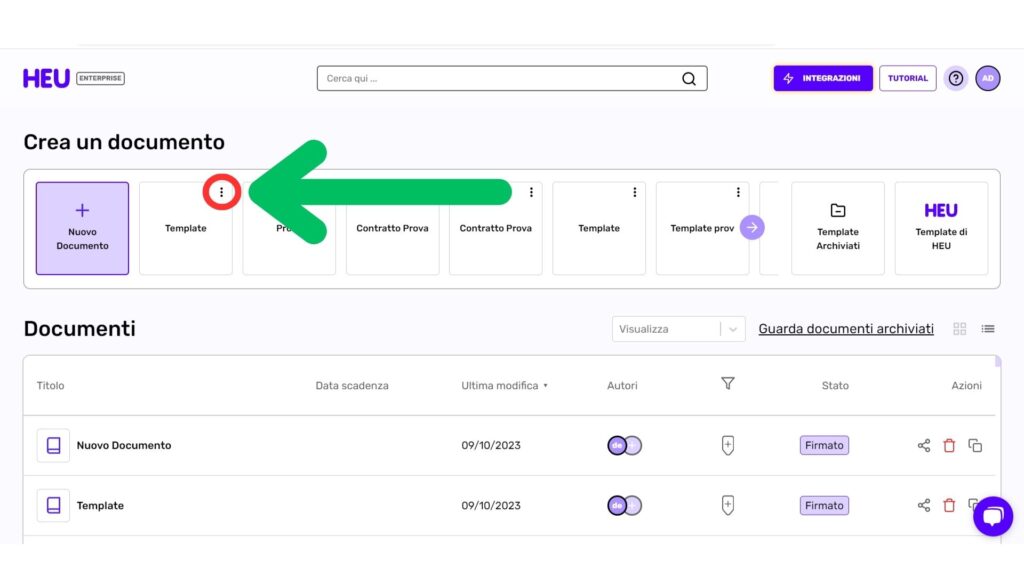Open options menu of second Template card
This screenshot has width=1024, height=576.
pyautogui.click(x=634, y=192)
